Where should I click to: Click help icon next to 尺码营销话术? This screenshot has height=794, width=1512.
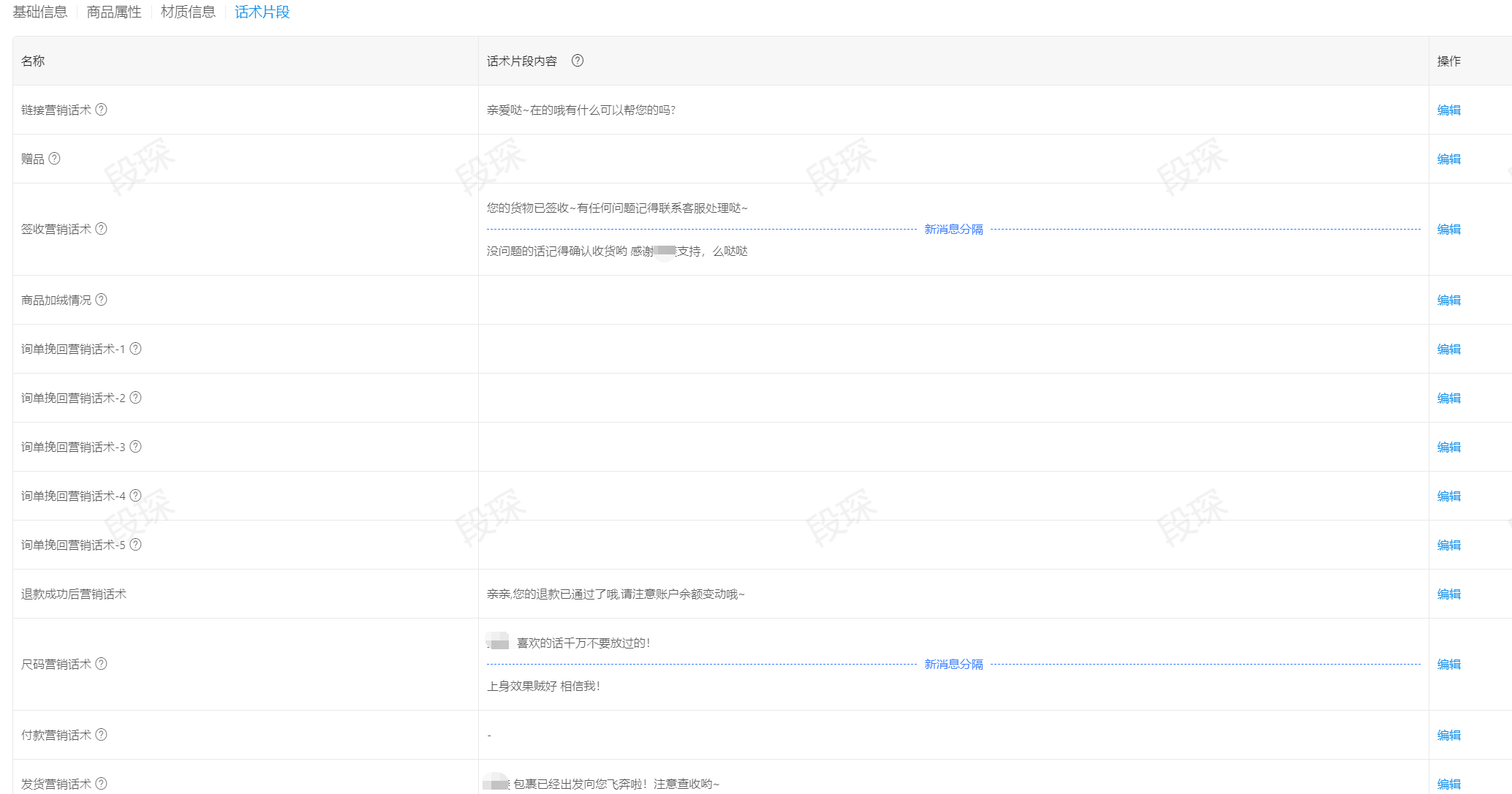[x=102, y=664]
